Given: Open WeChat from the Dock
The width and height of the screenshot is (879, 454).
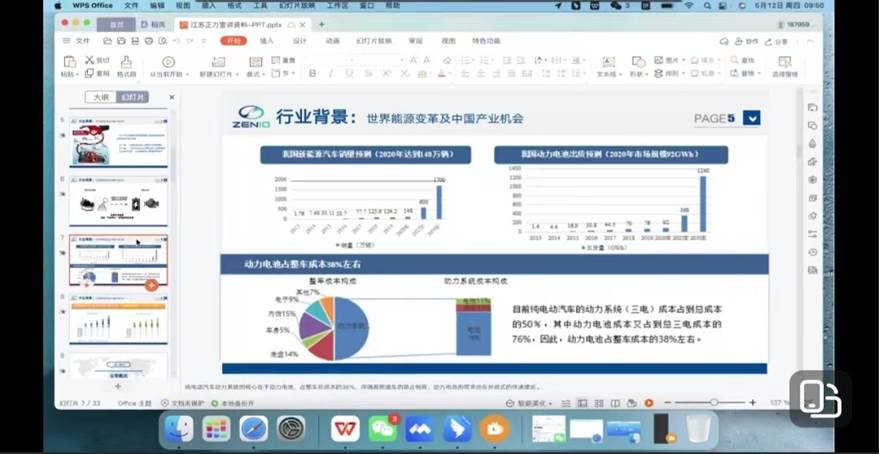Looking at the screenshot, I should (382, 430).
